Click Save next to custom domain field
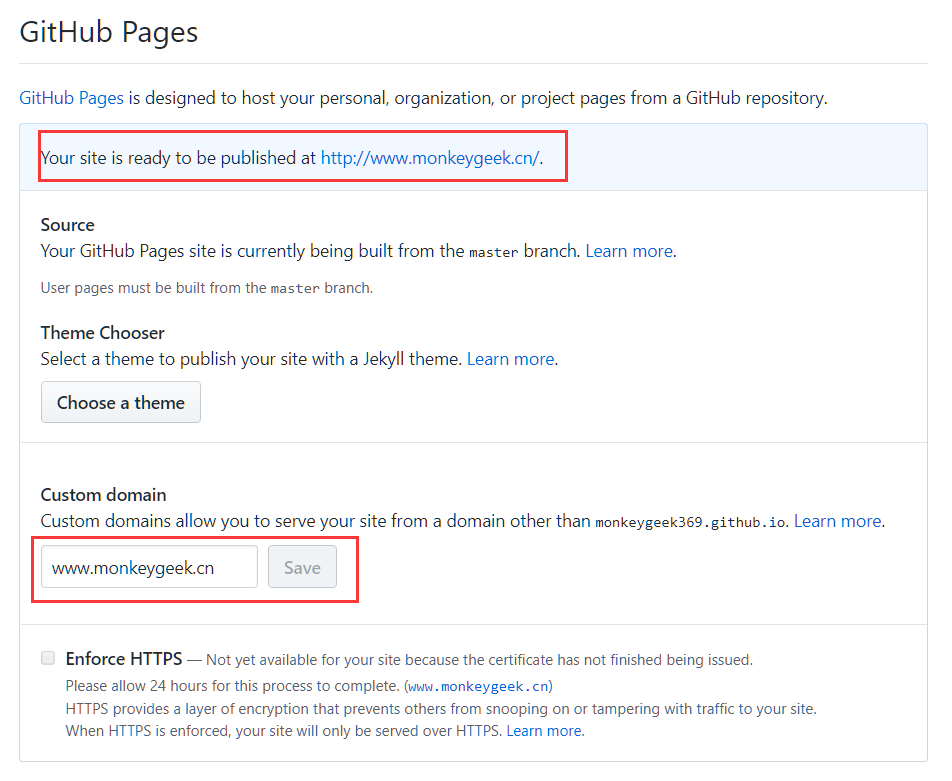The image size is (952, 781). [302, 567]
